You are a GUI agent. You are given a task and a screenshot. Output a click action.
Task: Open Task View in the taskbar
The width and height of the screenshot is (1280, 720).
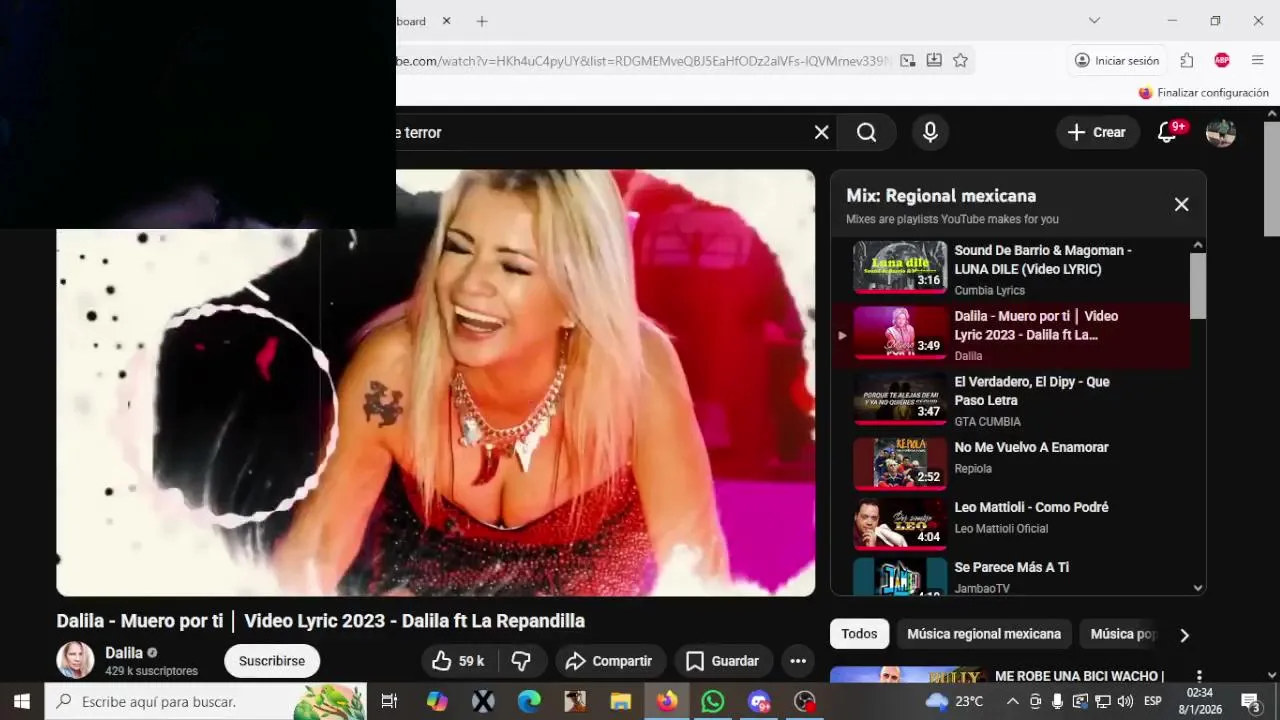tap(390, 701)
